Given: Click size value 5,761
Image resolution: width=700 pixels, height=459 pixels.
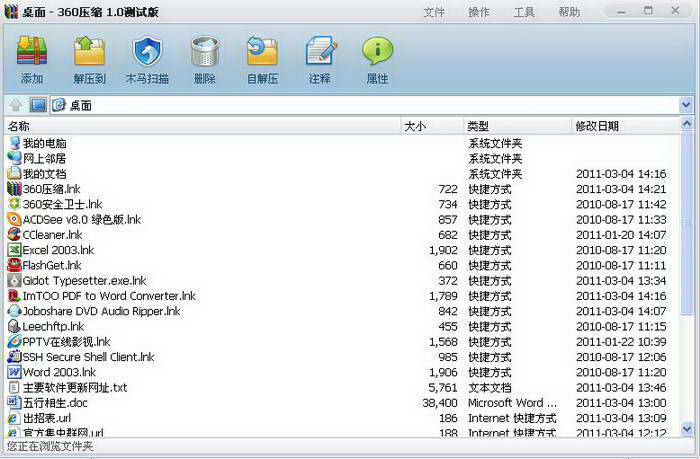Looking at the screenshot, I should point(443,388).
